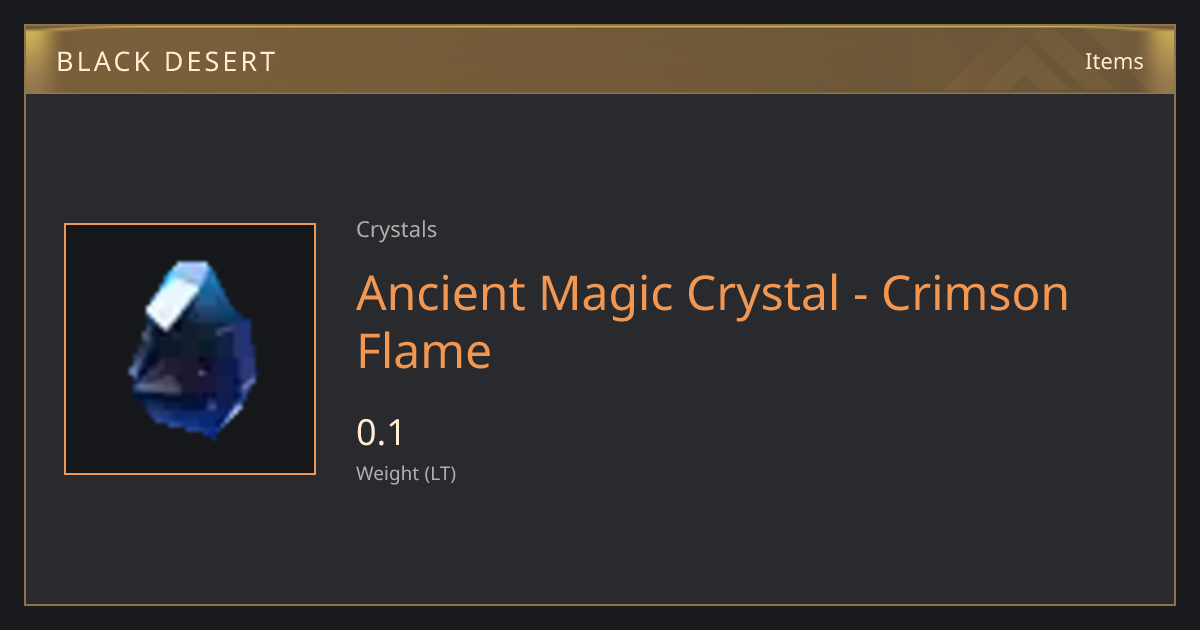Image resolution: width=1200 pixels, height=630 pixels.
Task: Open the Items section link
Action: 1114,61
